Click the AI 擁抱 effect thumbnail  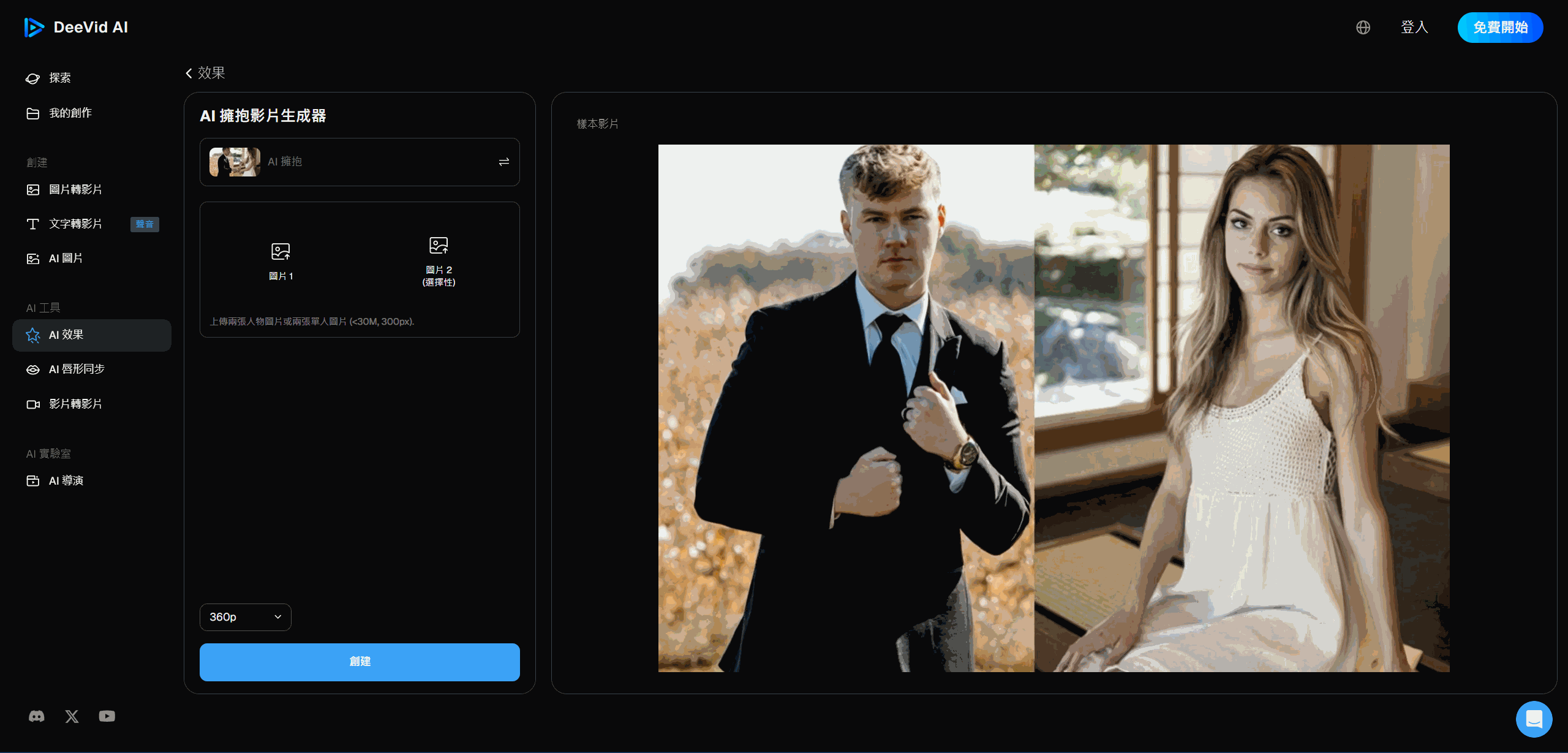coord(235,162)
